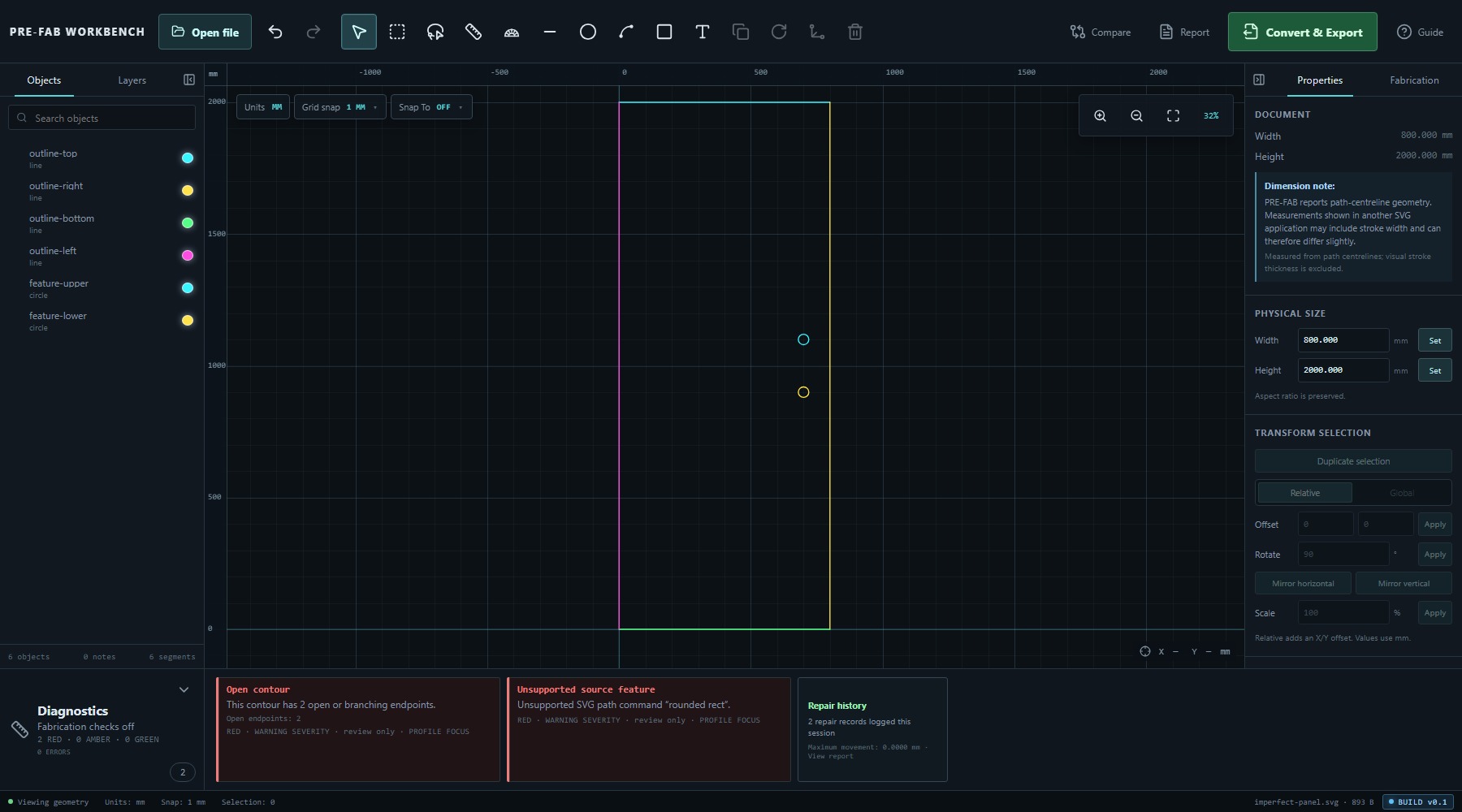The width and height of the screenshot is (1462, 812).
Task: Click the outline-top cyan color swatch
Action: (188, 158)
